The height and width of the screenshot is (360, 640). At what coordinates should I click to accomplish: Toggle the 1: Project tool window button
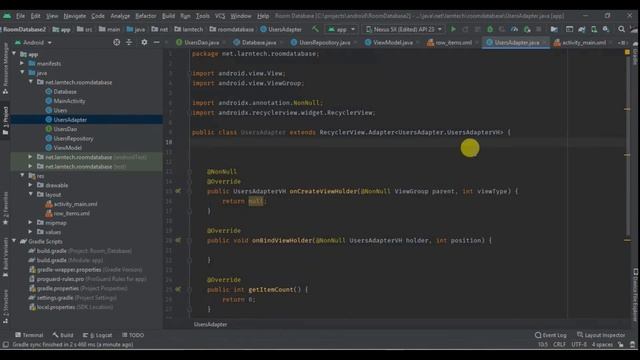pyautogui.click(x=5, y=121)
